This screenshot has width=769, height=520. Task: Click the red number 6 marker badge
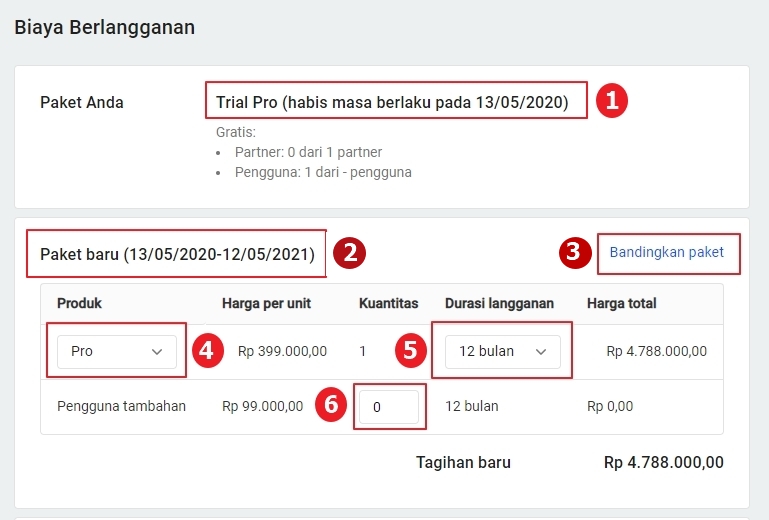[x=332, y=406]
